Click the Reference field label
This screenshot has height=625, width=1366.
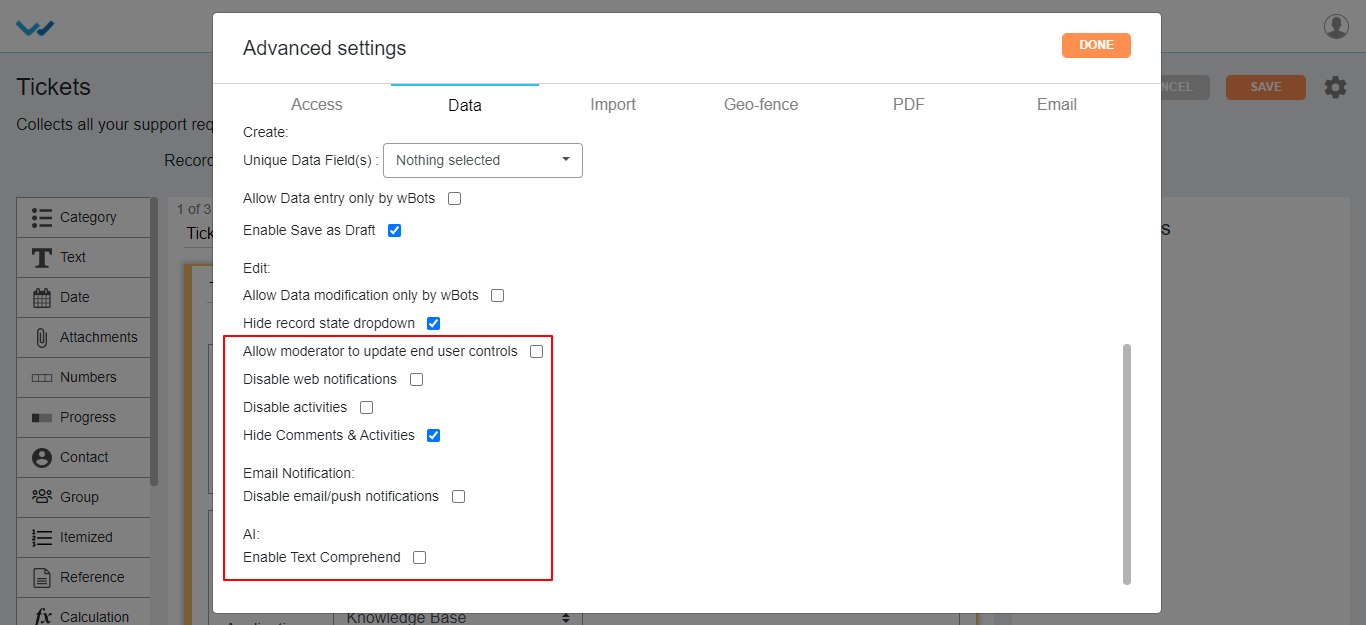click(92, 577)
